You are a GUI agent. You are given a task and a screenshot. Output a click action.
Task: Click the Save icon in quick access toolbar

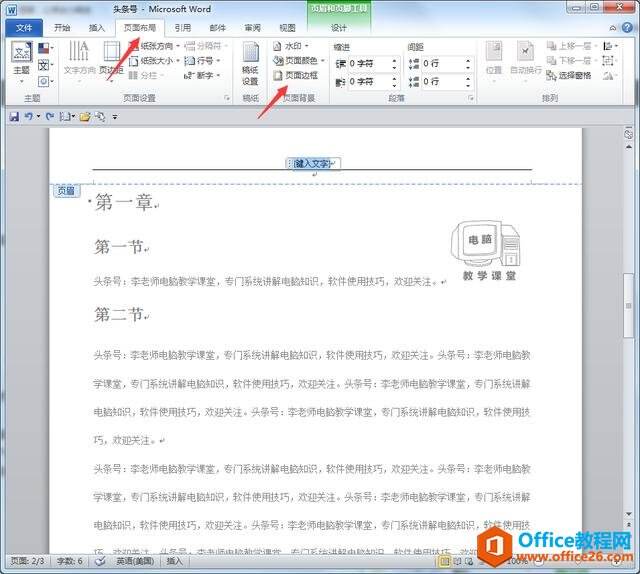click(x=14, y=117)
